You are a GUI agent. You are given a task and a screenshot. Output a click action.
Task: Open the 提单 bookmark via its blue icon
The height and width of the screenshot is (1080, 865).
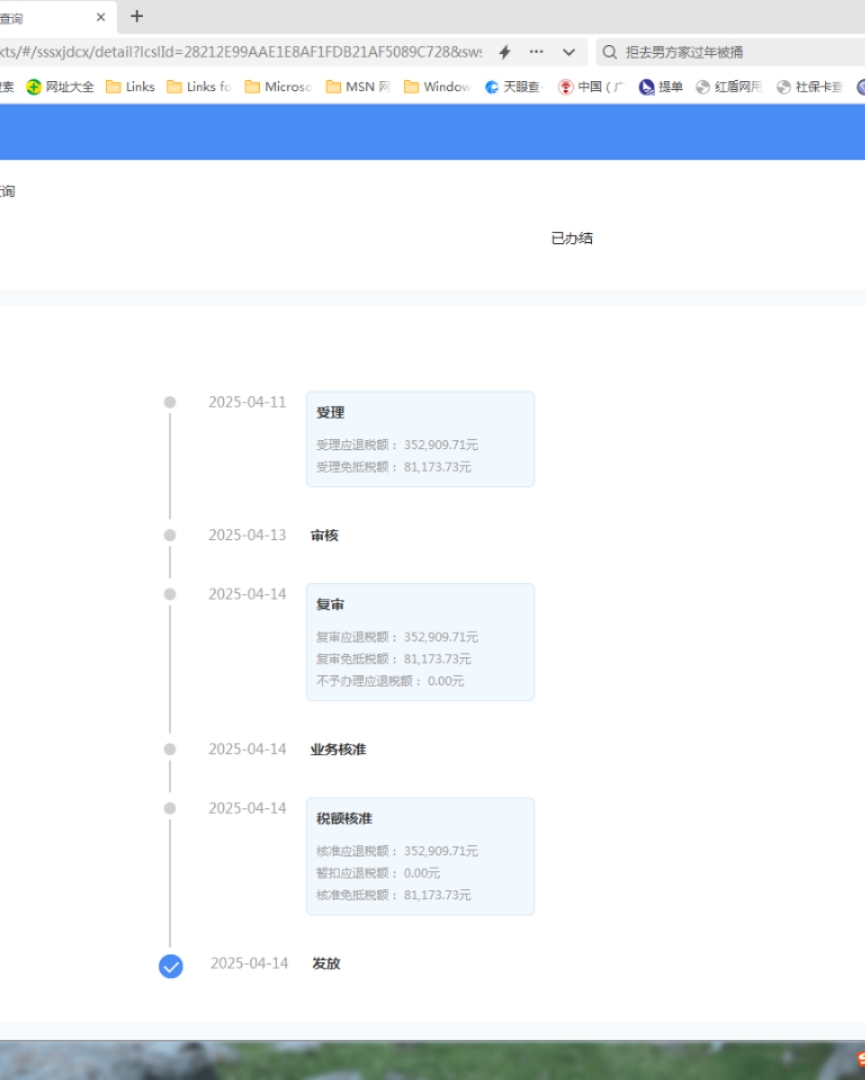click(644, 86)
